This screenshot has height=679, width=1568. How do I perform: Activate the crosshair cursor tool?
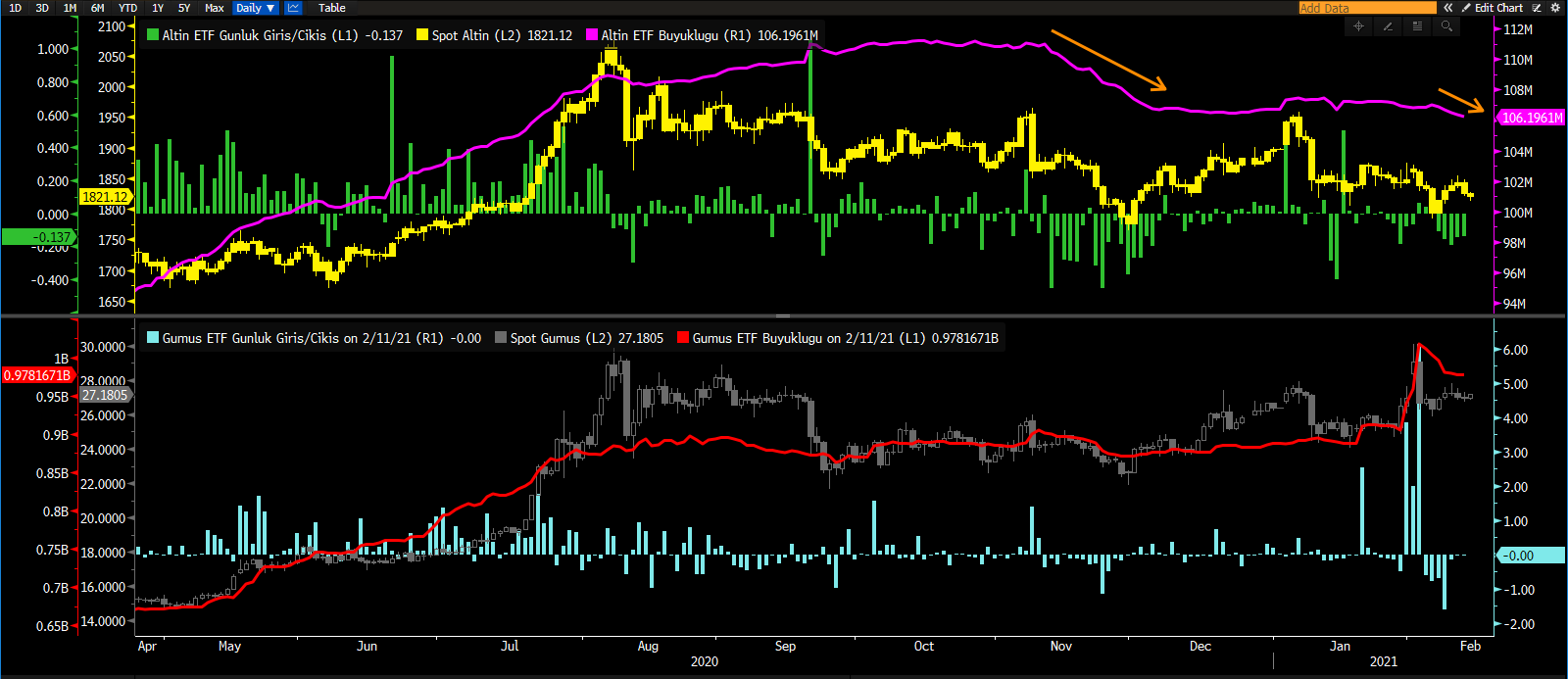tap(1358, 26)
